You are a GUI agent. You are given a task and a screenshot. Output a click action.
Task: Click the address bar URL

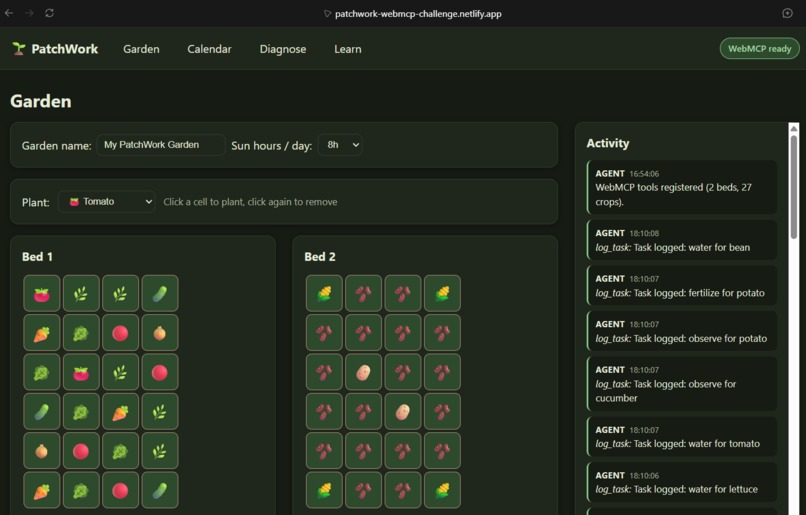point(418,14)
